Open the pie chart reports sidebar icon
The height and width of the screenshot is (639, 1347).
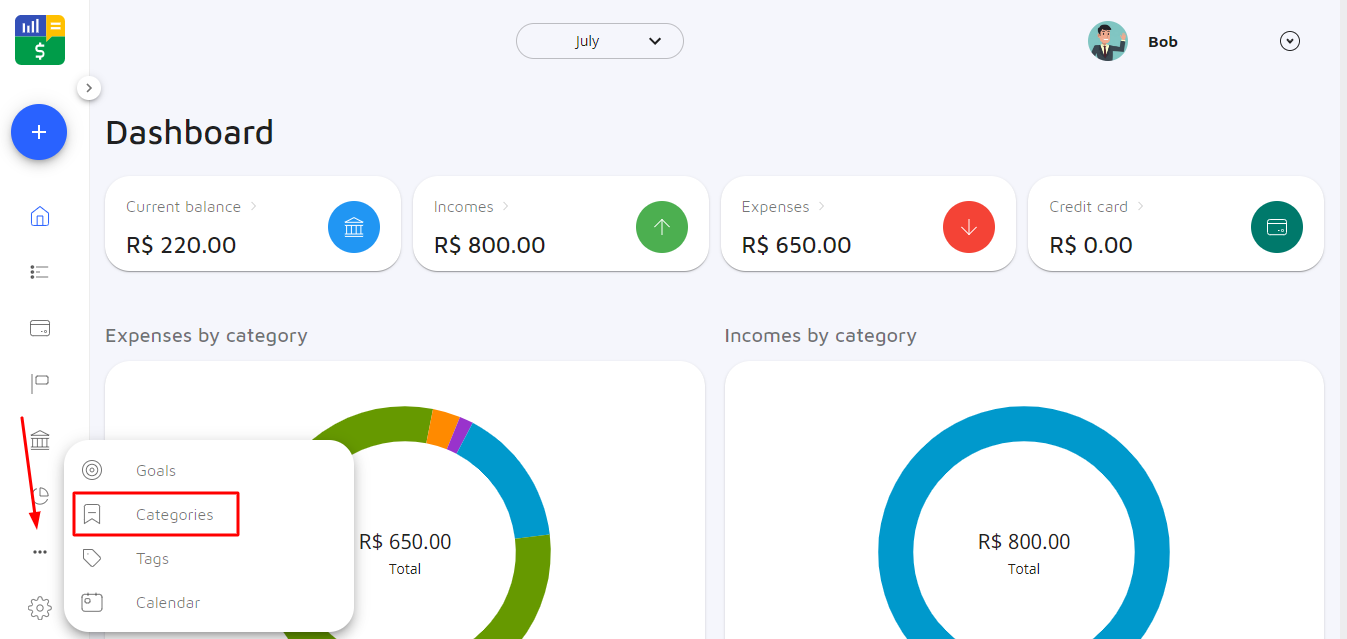coord(40,496)
